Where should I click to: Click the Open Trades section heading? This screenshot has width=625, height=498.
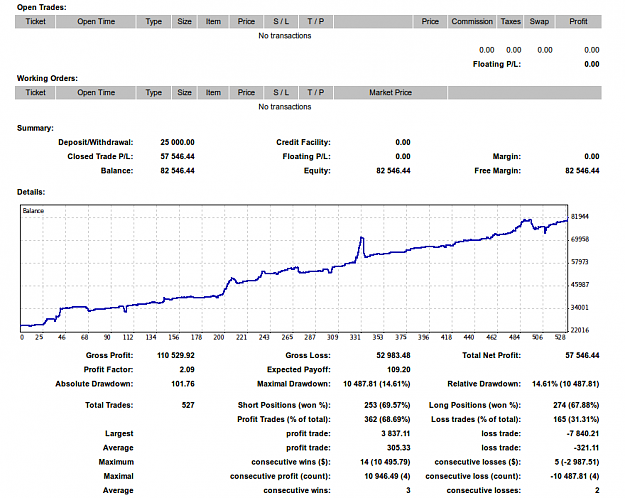pyautogui.click(x=41, y=7)
